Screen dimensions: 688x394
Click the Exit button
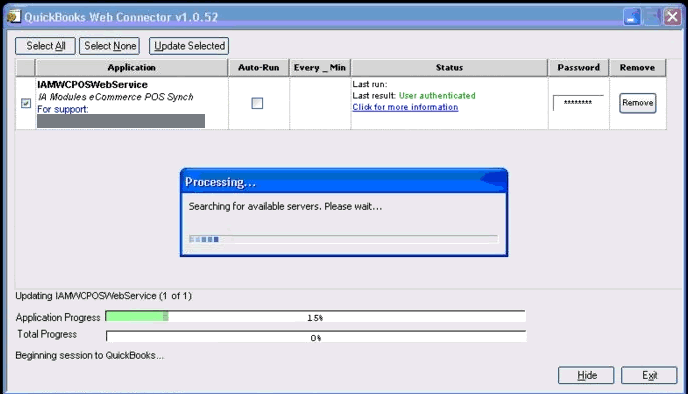pos(649,375)
